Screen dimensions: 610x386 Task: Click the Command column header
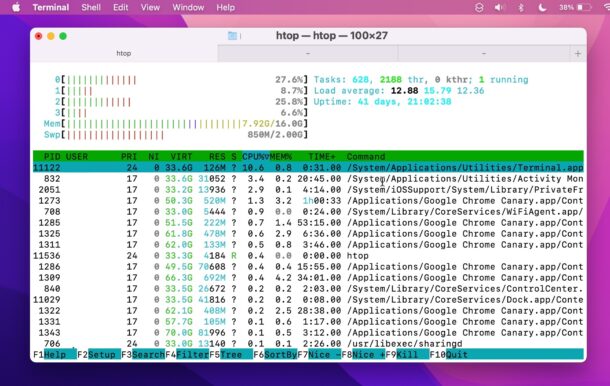coord(366,156)
